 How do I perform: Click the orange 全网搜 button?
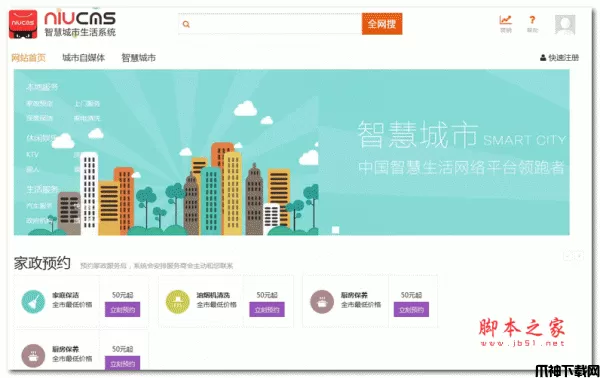[x=382, y=24]
